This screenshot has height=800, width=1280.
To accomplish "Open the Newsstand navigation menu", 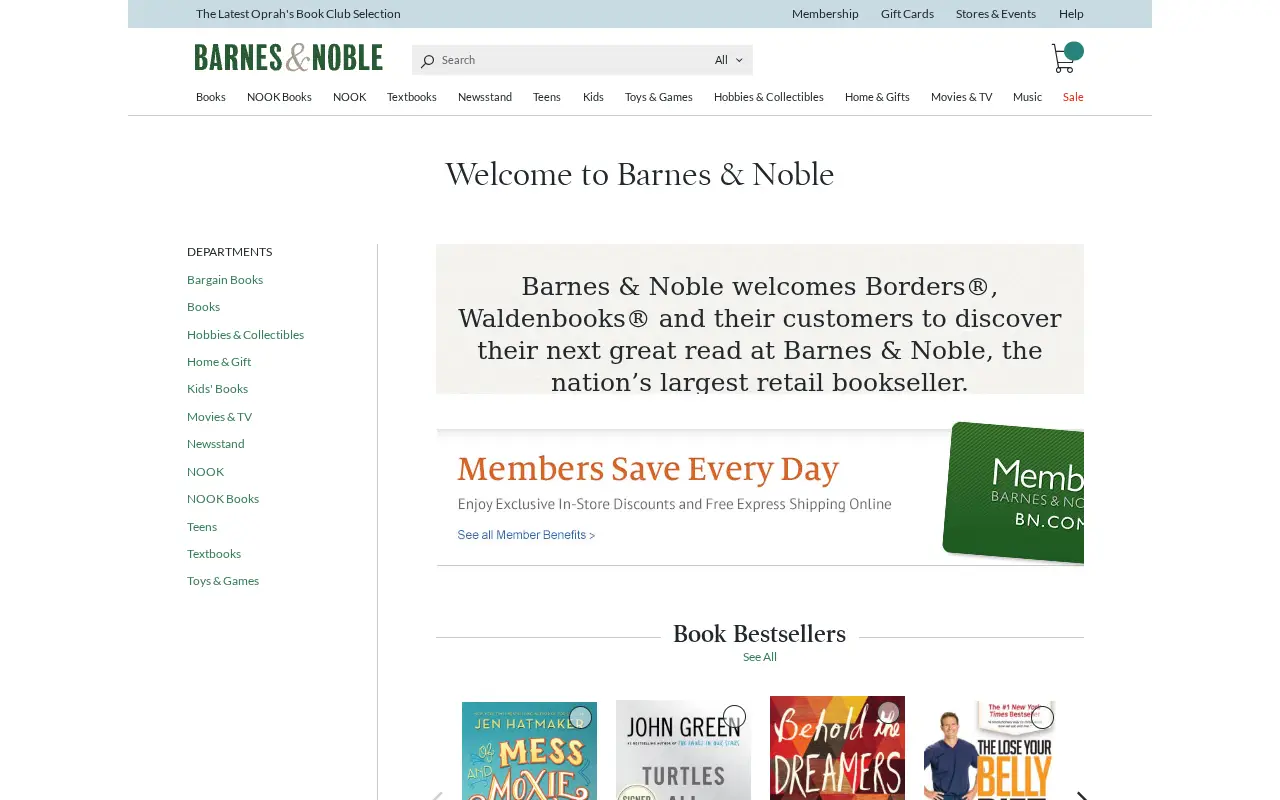I will pyautogui.click(x=485, y=97).
